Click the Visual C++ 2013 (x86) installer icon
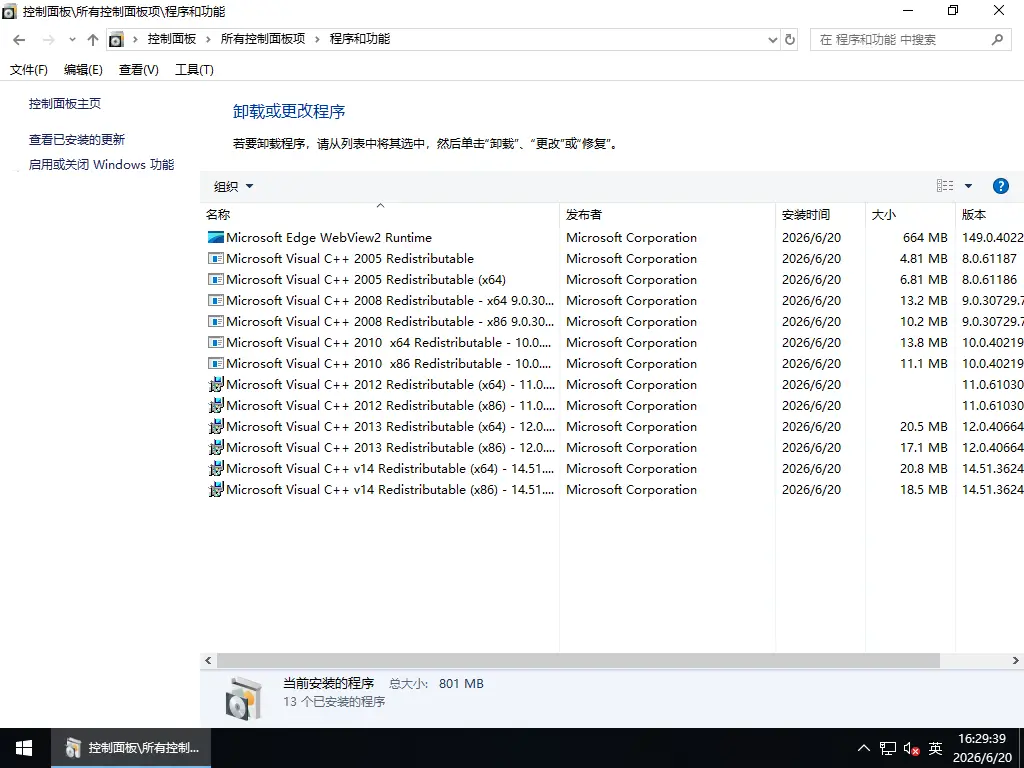The height and width of the screenshot is (768, 1024). pyautogui.click(x=216, y=447)
